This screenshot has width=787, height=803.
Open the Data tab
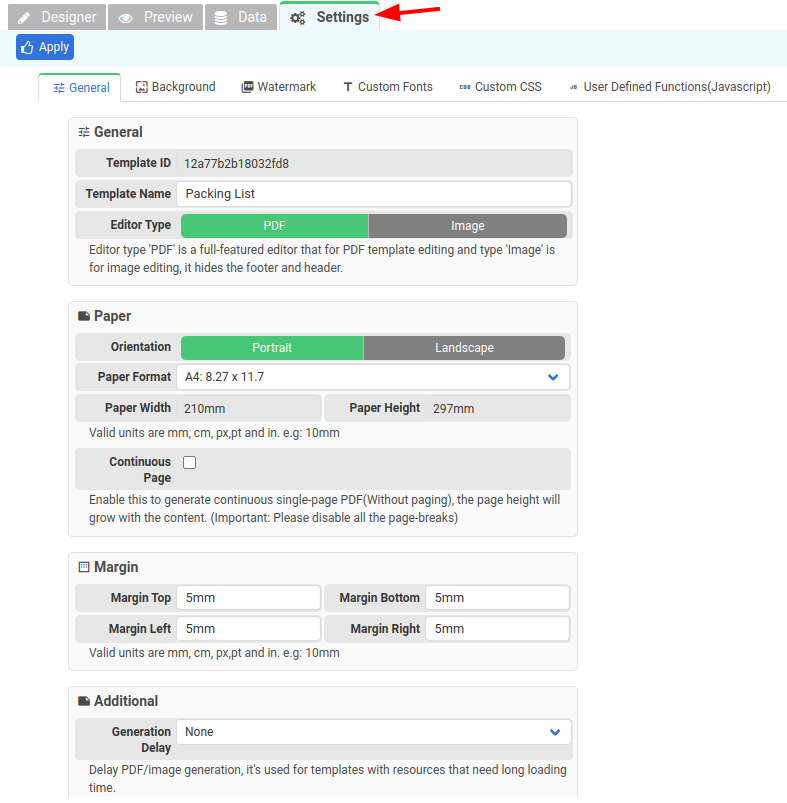(x=241, y=17)
